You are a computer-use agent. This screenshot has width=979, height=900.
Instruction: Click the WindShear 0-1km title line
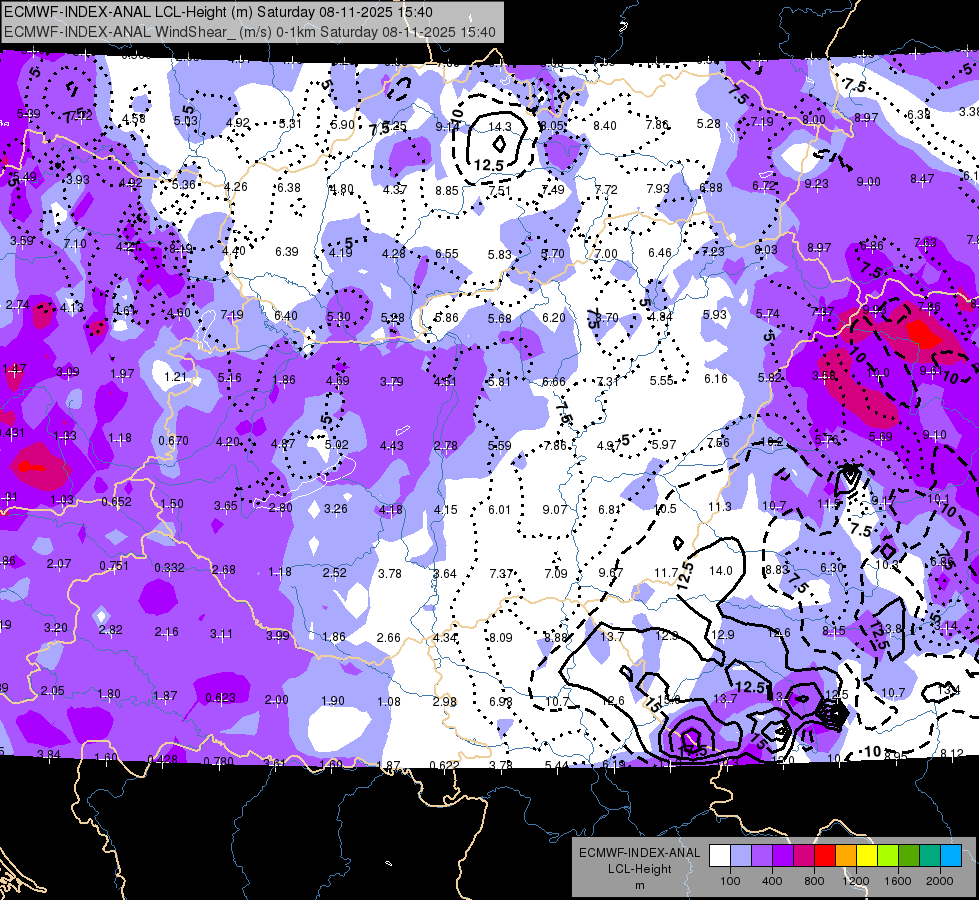coord(250,32)
